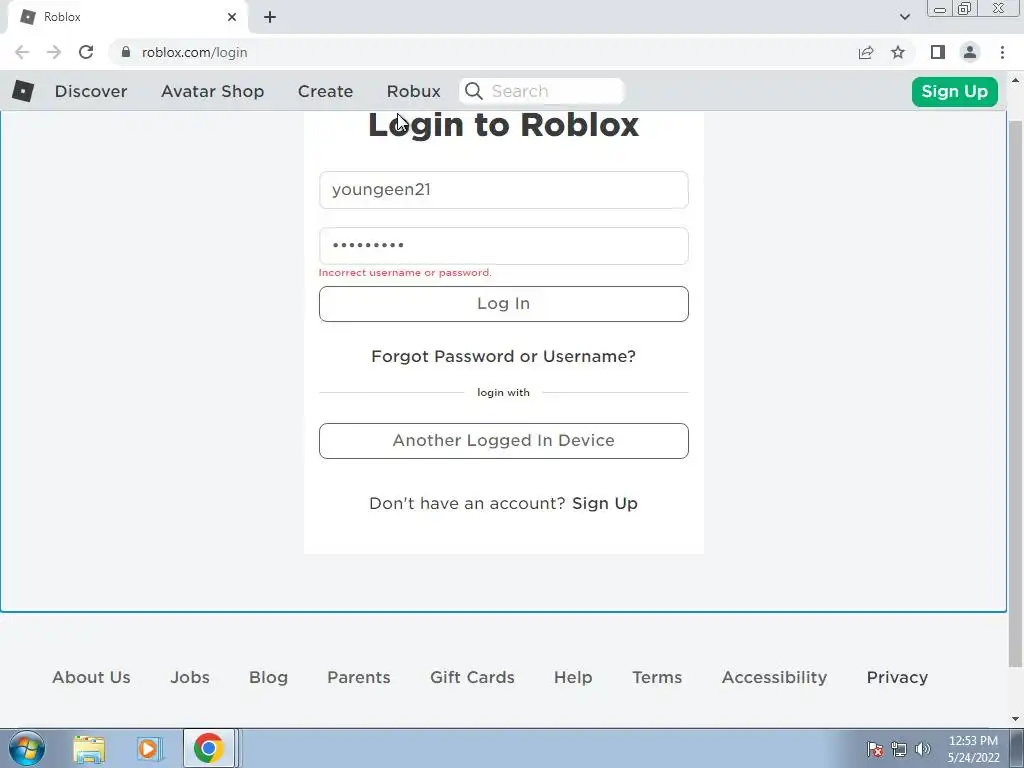Open the Accessibility footer link
Viewport: 1024px width, 768px height.
775,677
